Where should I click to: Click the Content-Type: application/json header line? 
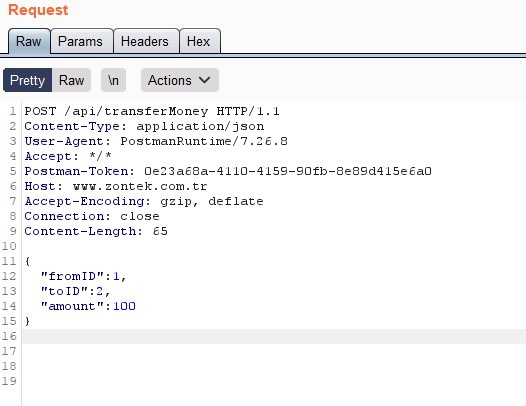click(x=144, y=126)
